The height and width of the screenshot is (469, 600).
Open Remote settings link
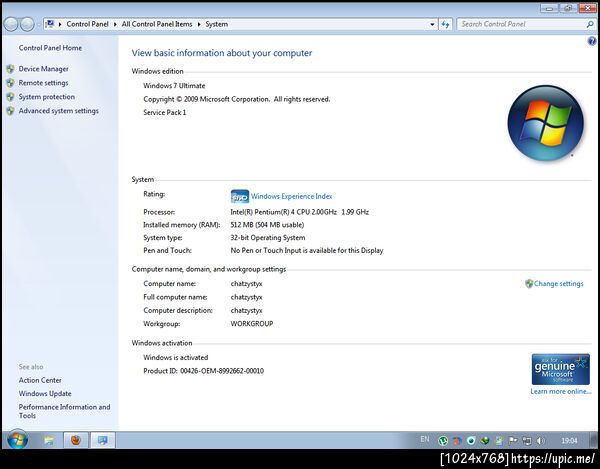(43, 83)
